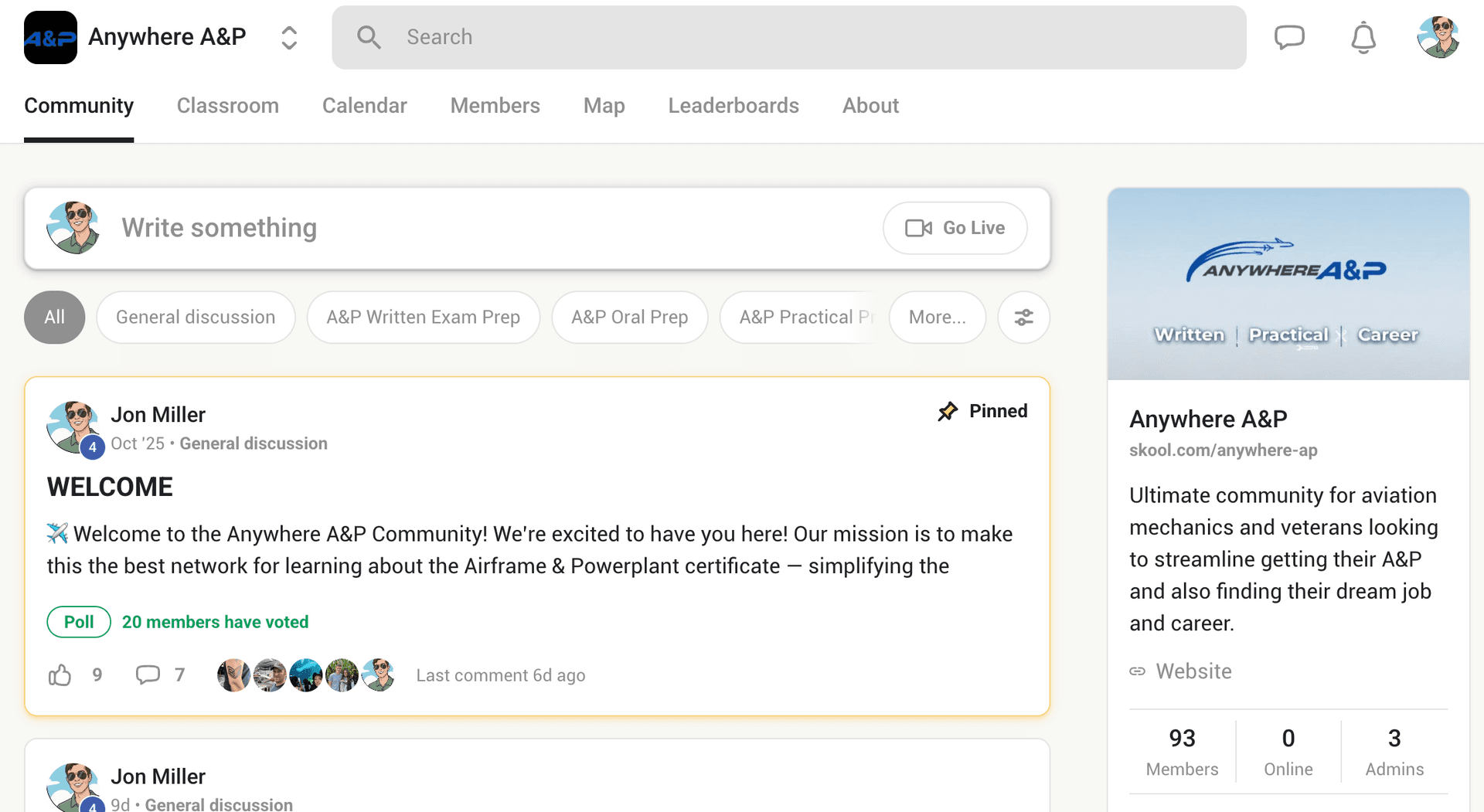This screenshot has height=812, width=1484.
Task: Open the chat messages icon
Action: pos(1288,37)
